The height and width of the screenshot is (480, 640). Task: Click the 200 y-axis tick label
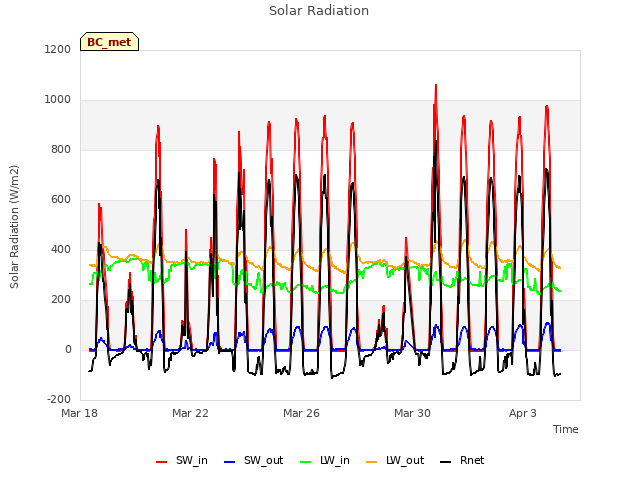click(61, 300)
